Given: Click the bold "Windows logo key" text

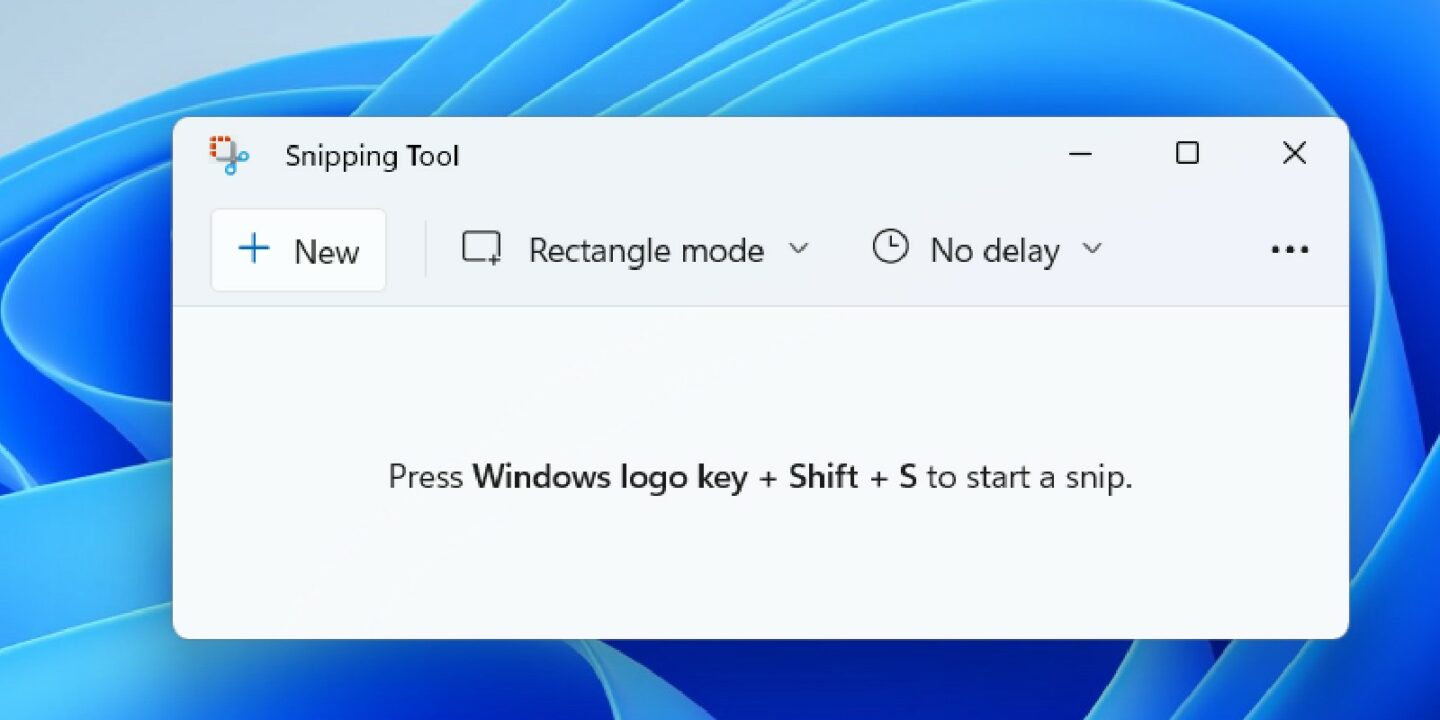Looking at the screenshot, I should coord(610,477).
